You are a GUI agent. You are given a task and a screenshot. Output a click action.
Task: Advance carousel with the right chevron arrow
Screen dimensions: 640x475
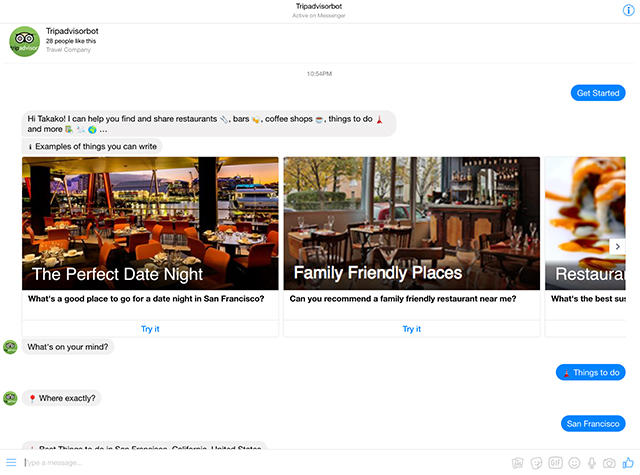617,246
